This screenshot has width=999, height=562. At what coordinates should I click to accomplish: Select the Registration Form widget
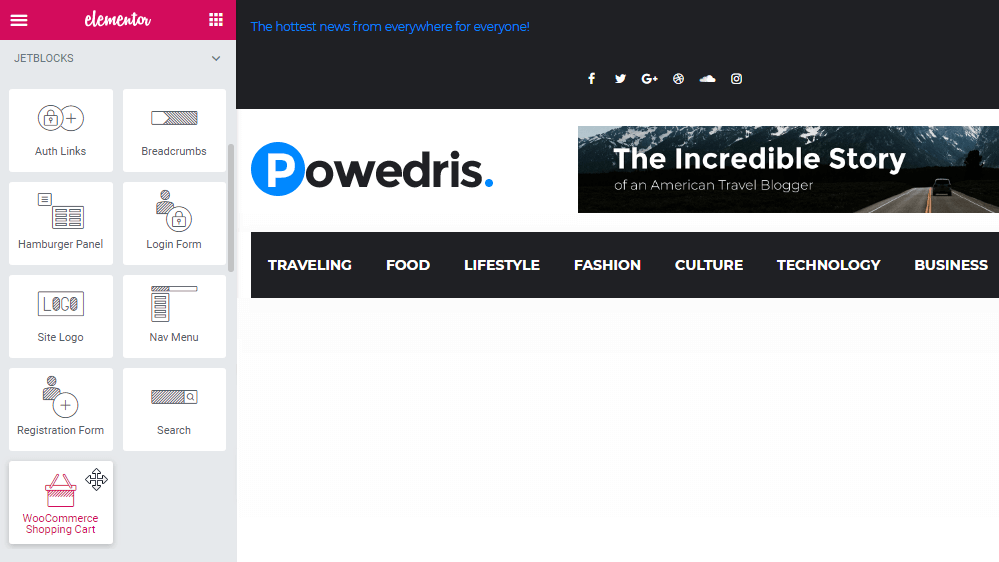(x=61, y=410)
